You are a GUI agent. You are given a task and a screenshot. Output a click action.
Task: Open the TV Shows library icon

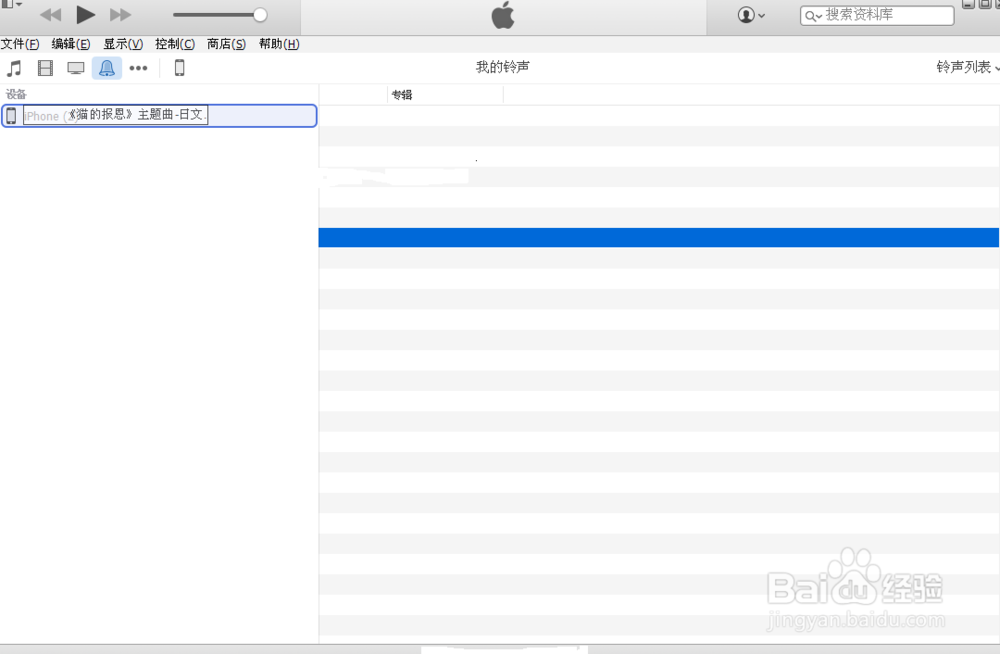click(x=76, y=68)
